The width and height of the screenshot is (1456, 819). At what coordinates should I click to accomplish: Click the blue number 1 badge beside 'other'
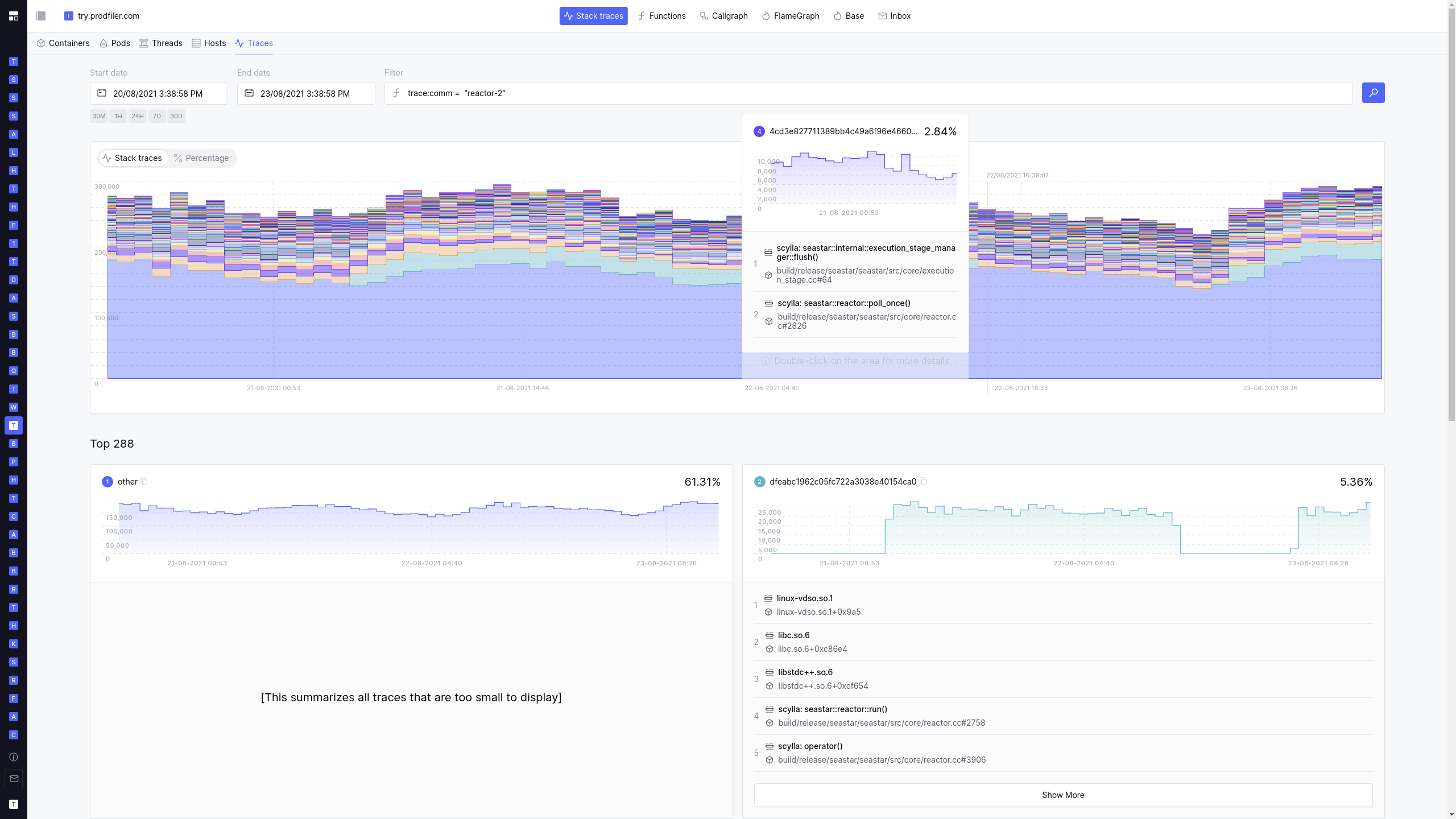[107, 482]
